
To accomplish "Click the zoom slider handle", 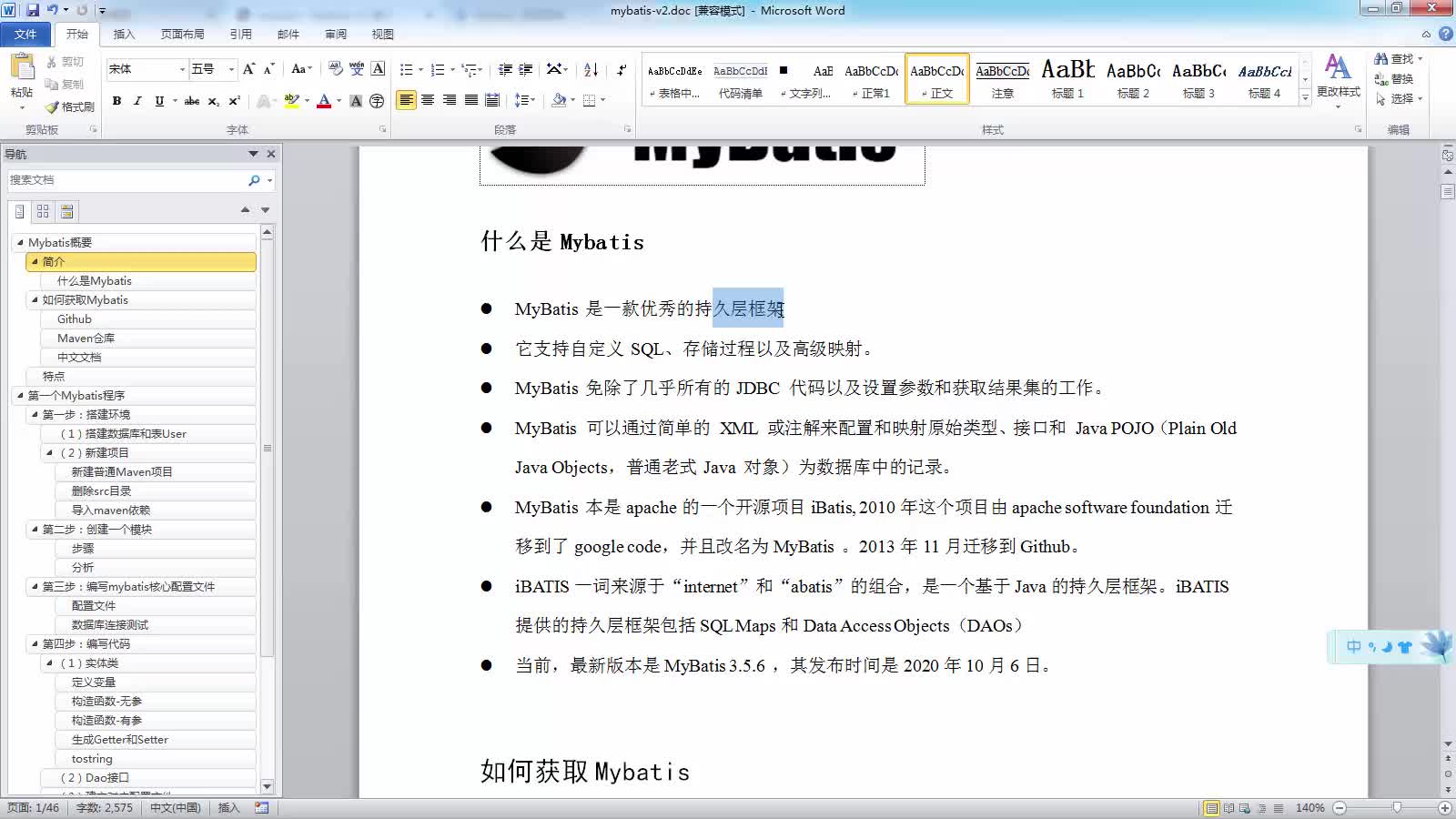I will [x=1397, y=807].
